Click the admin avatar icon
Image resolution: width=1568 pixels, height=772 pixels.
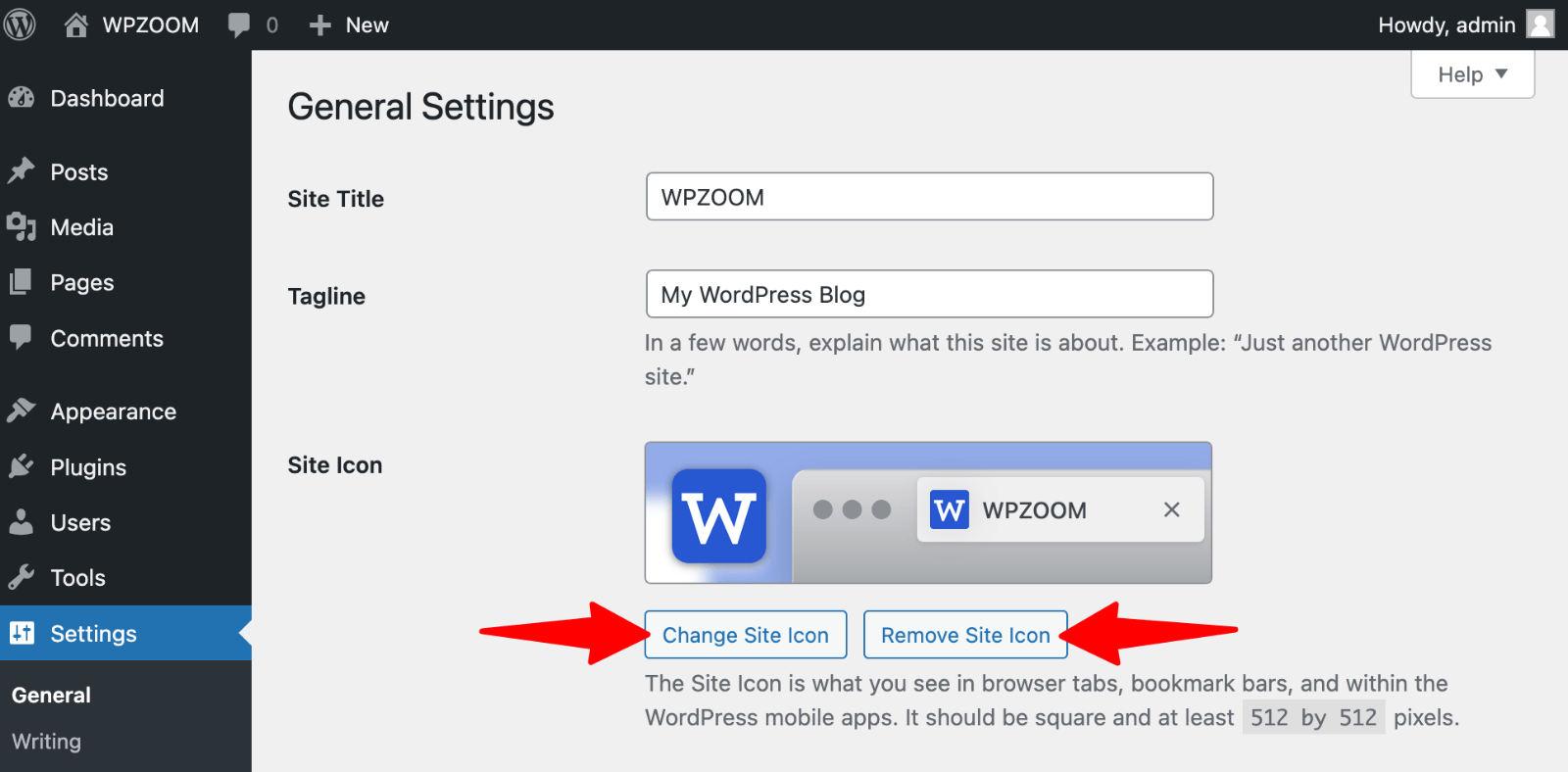point(1541,24)
